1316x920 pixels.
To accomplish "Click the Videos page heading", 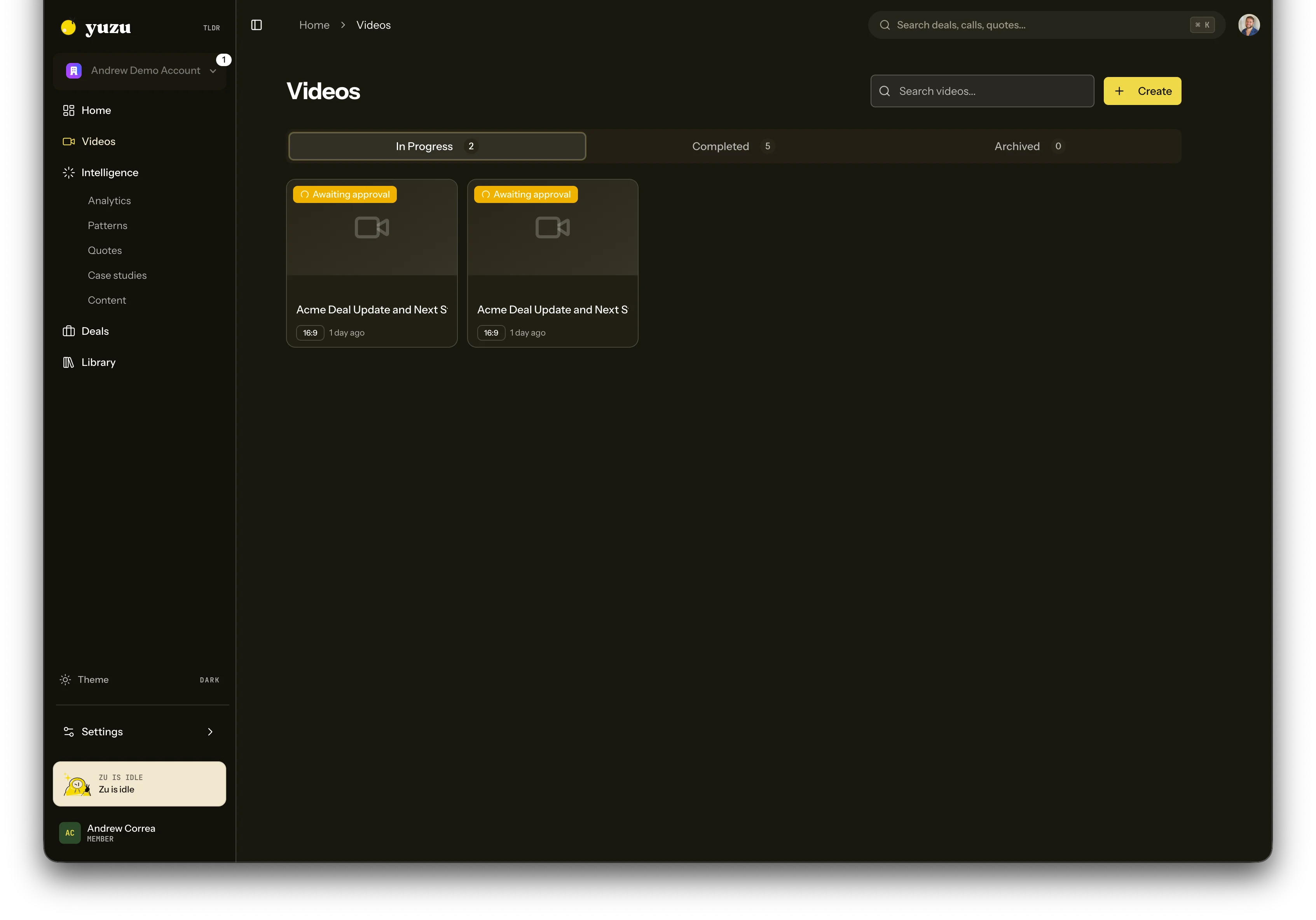I will click(323, 91).
